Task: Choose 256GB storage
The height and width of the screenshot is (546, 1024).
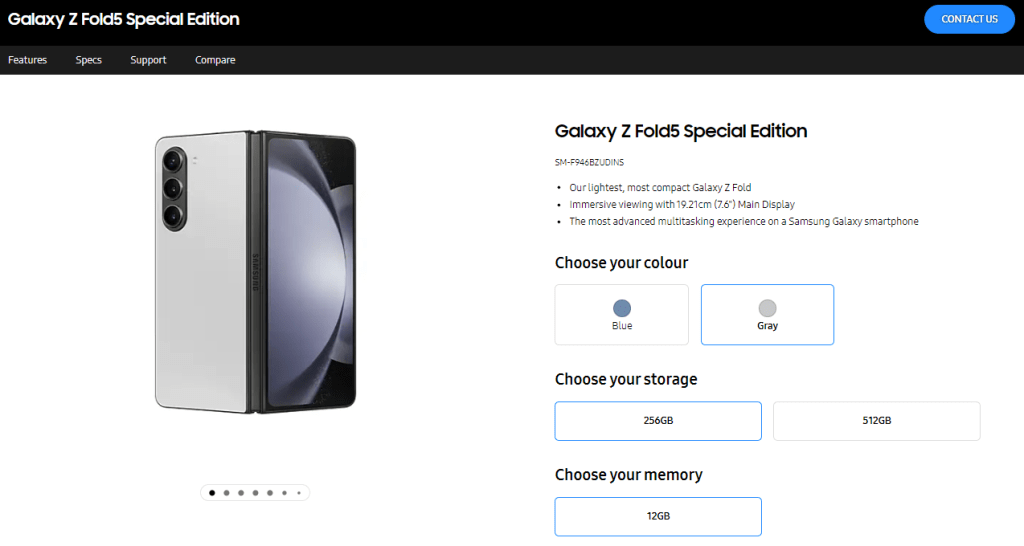Action: pyautogui.click(x=658, y=421)
